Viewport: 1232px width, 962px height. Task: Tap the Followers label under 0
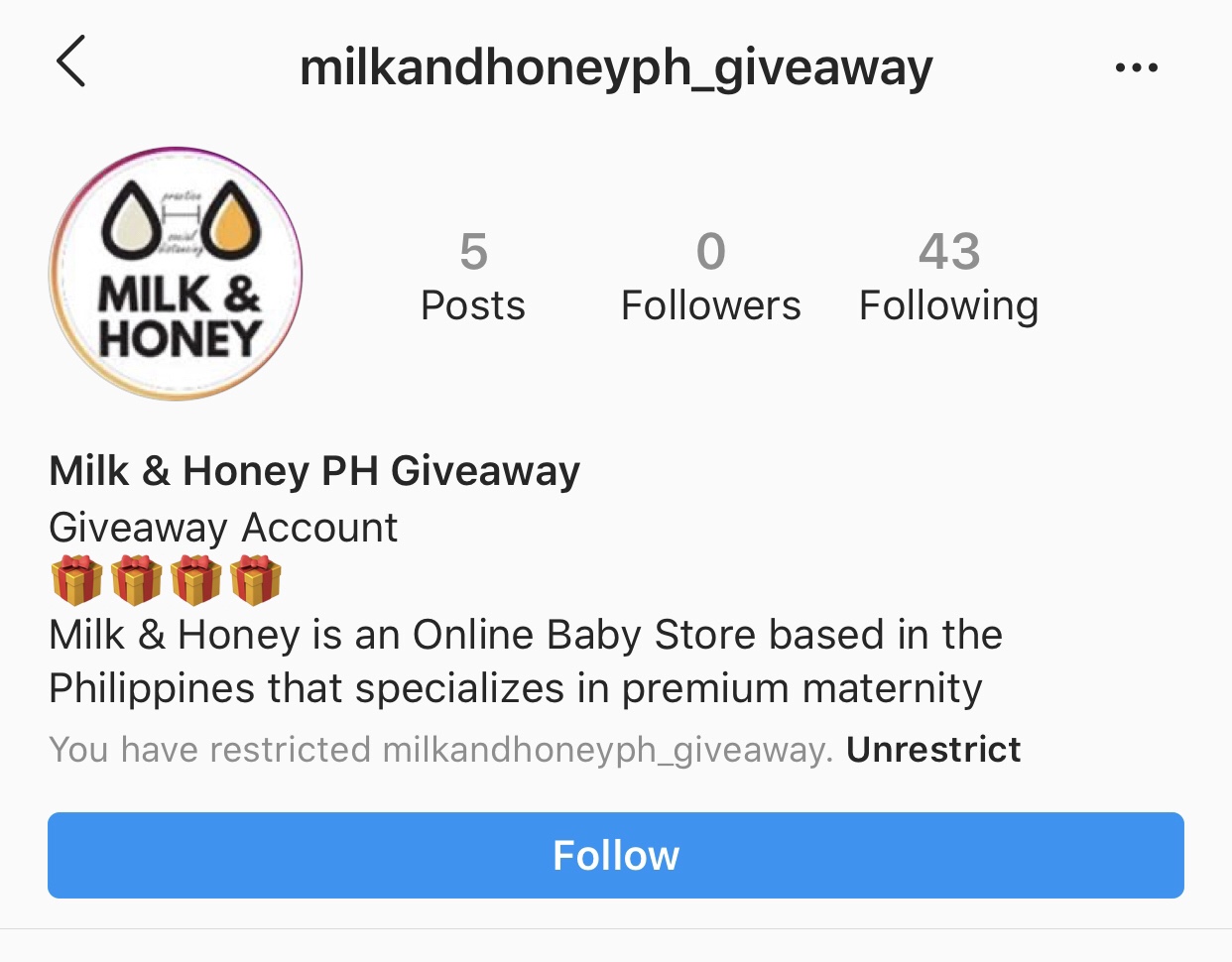(710, 305)
